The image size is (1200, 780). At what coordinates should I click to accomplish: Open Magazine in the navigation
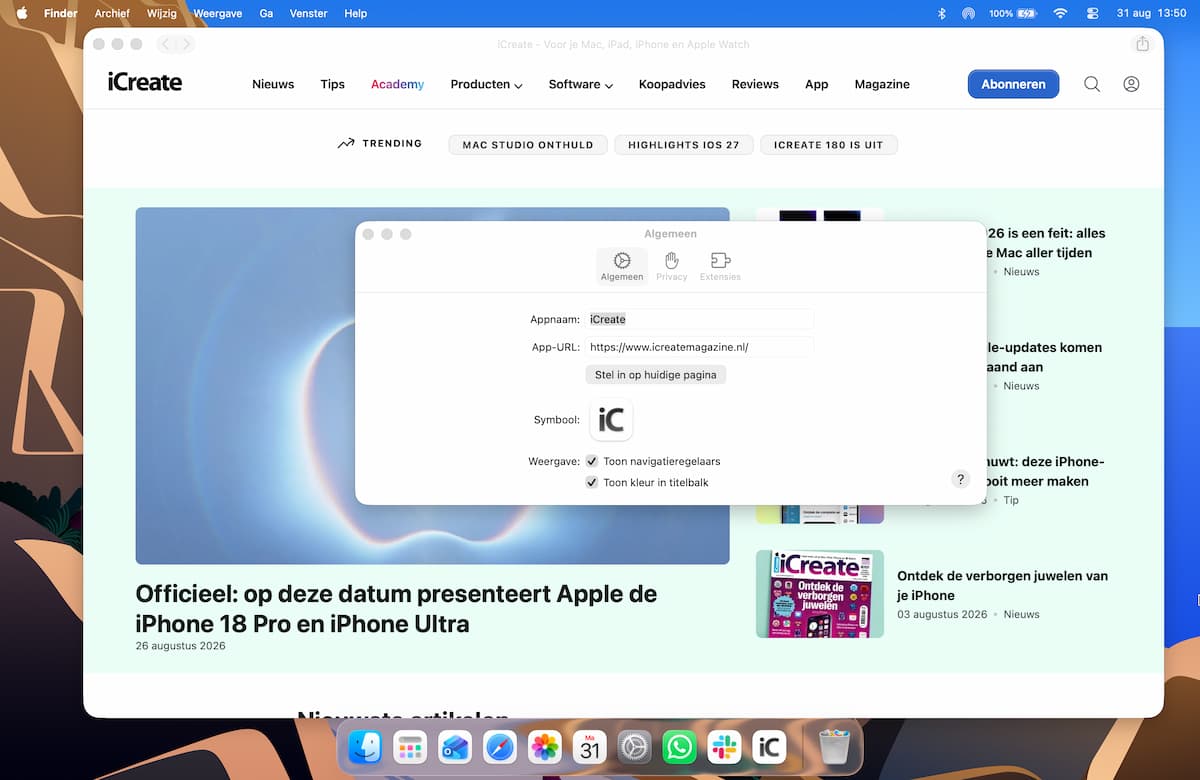click(x=882, y=84)
